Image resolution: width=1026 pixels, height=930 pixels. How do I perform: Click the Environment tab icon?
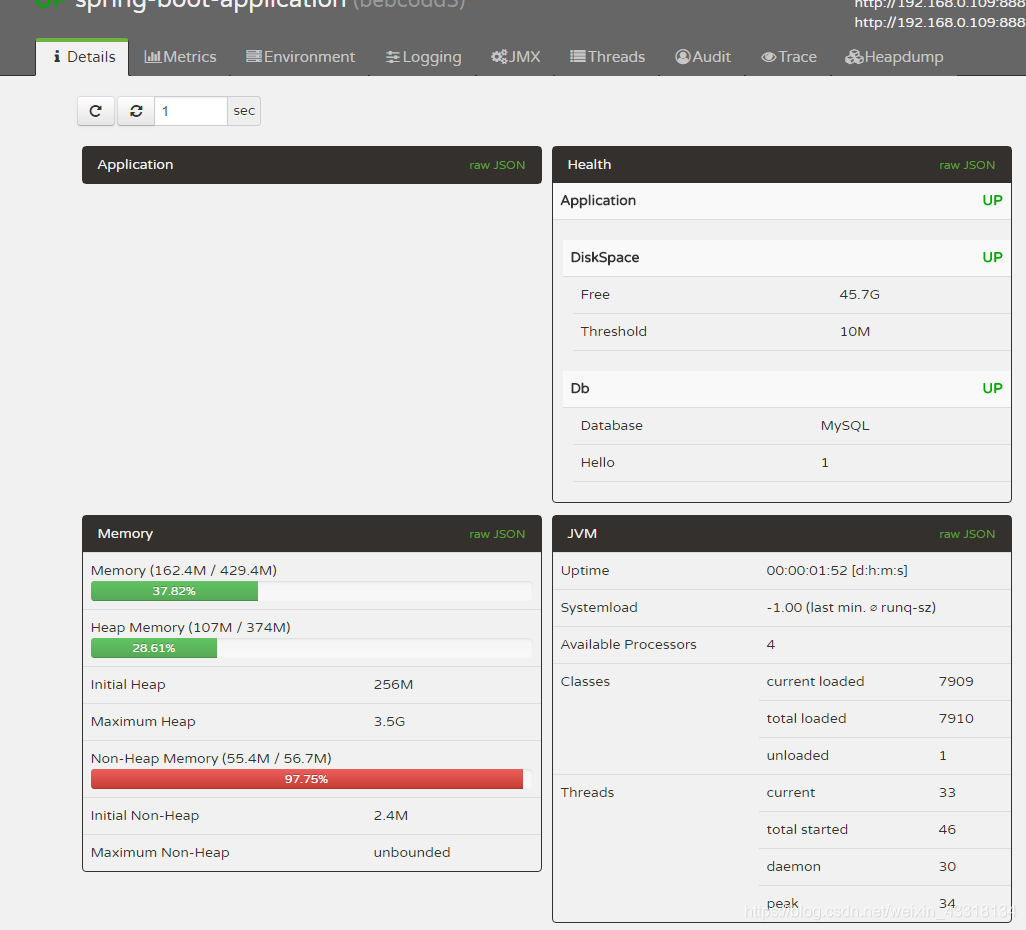254,57
